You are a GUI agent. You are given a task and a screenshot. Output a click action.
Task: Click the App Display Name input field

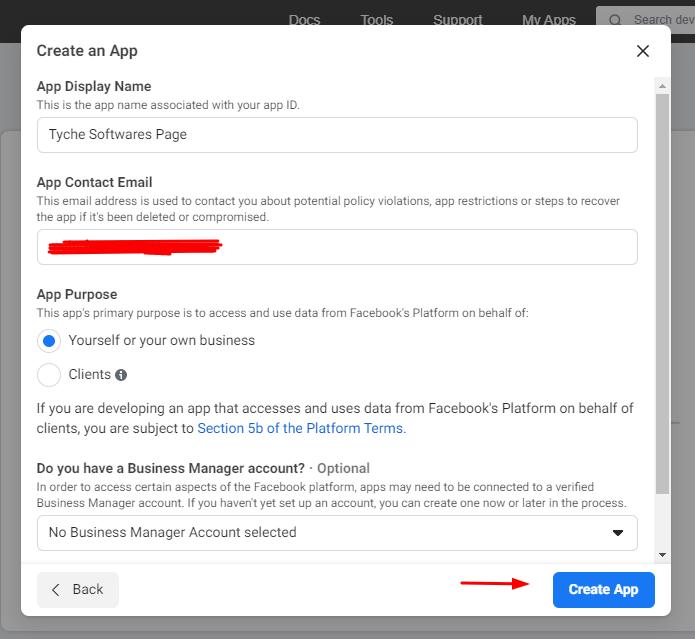(x=337, y=135)
